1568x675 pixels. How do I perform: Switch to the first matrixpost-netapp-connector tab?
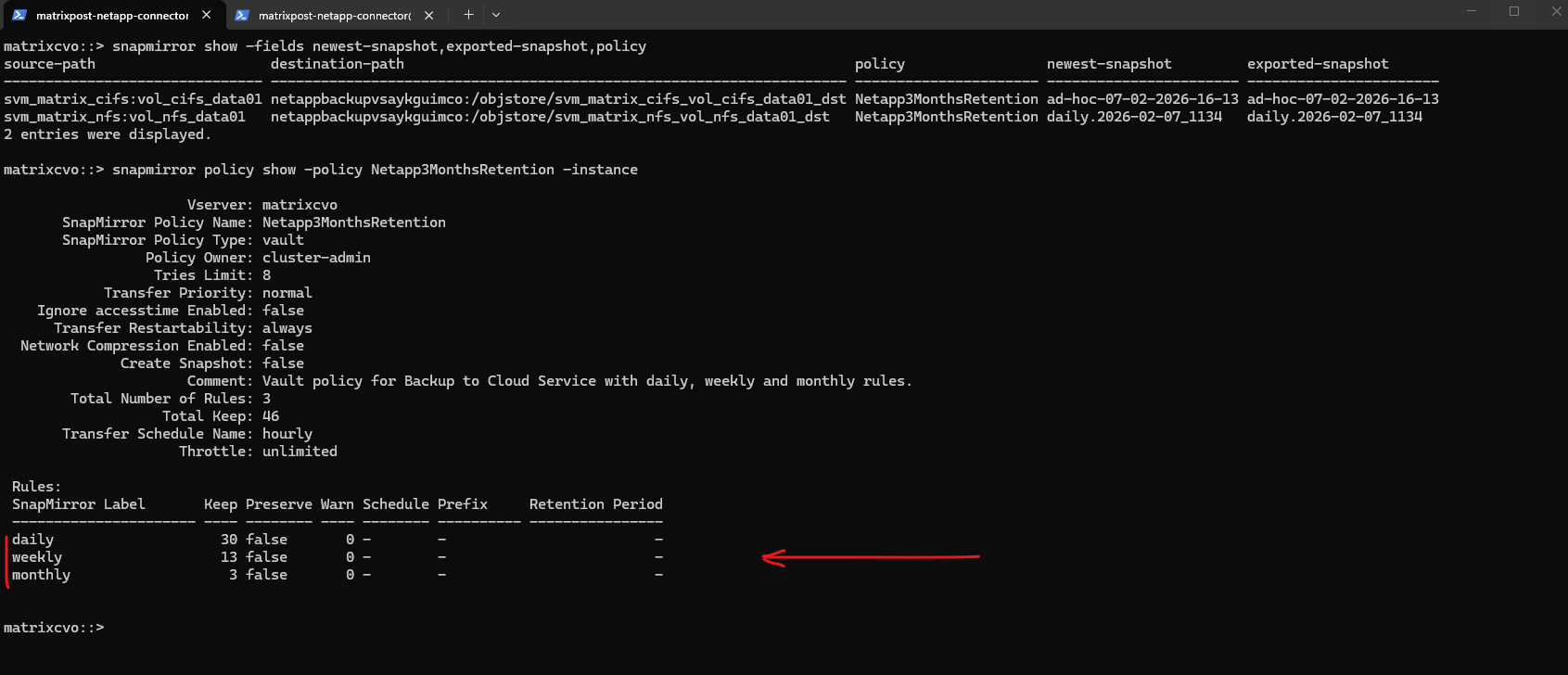tap(111, 15)
